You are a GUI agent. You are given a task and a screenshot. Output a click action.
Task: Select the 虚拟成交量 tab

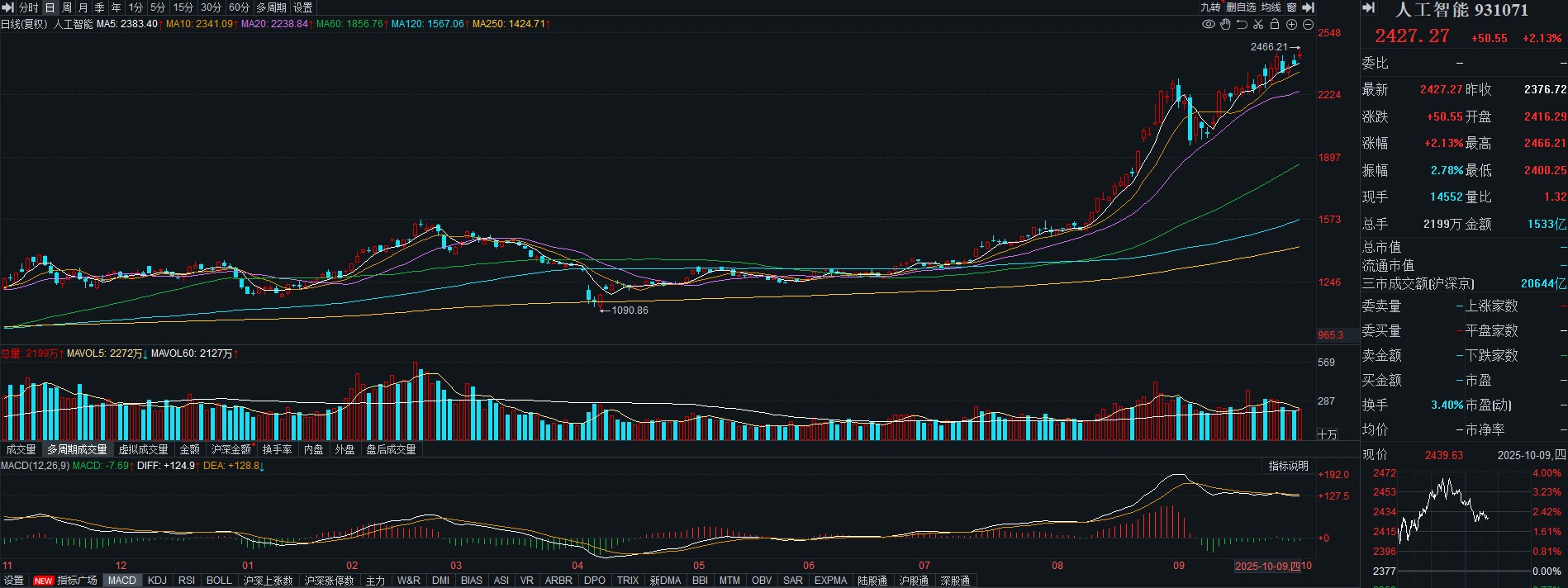144,449
